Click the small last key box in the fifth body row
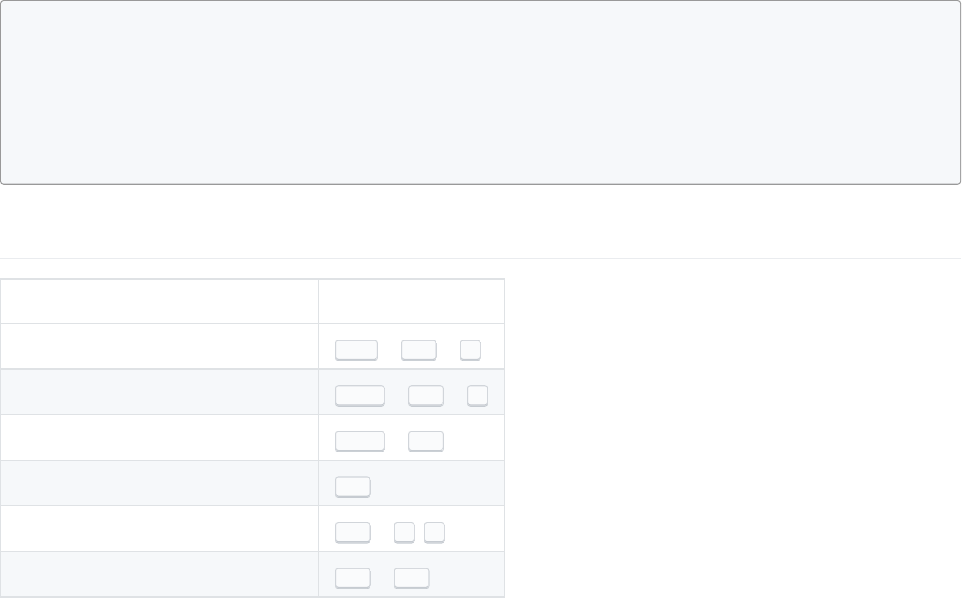Viewport: 962px width, 598px height. [x=434, y=532]
